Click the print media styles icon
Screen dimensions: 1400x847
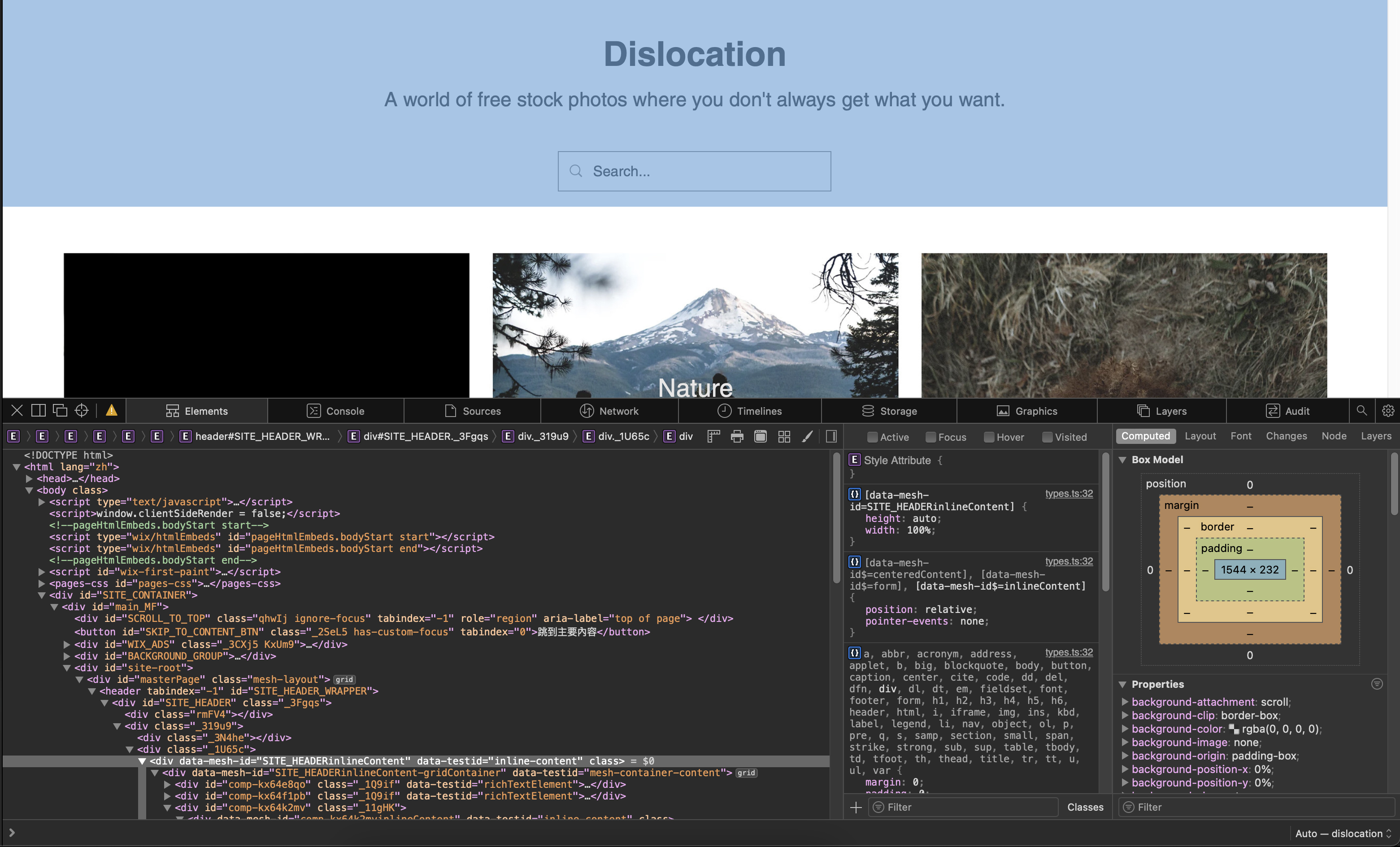(x=737, y=436)
